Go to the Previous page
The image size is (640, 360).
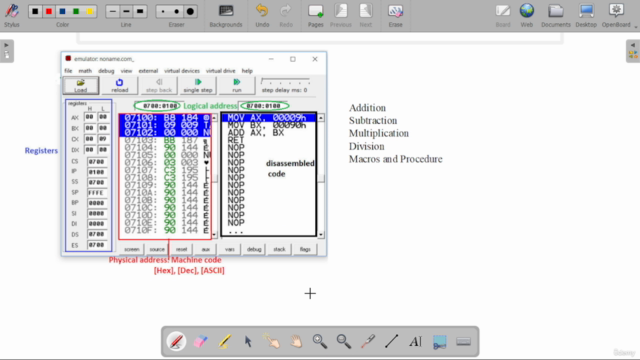click(341, 15)
